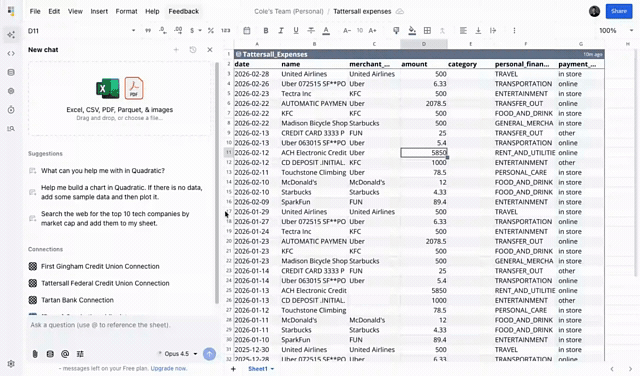Open cell borders menu
The height and width of the screenshot is (376, 640).
[x=427, y=31]
